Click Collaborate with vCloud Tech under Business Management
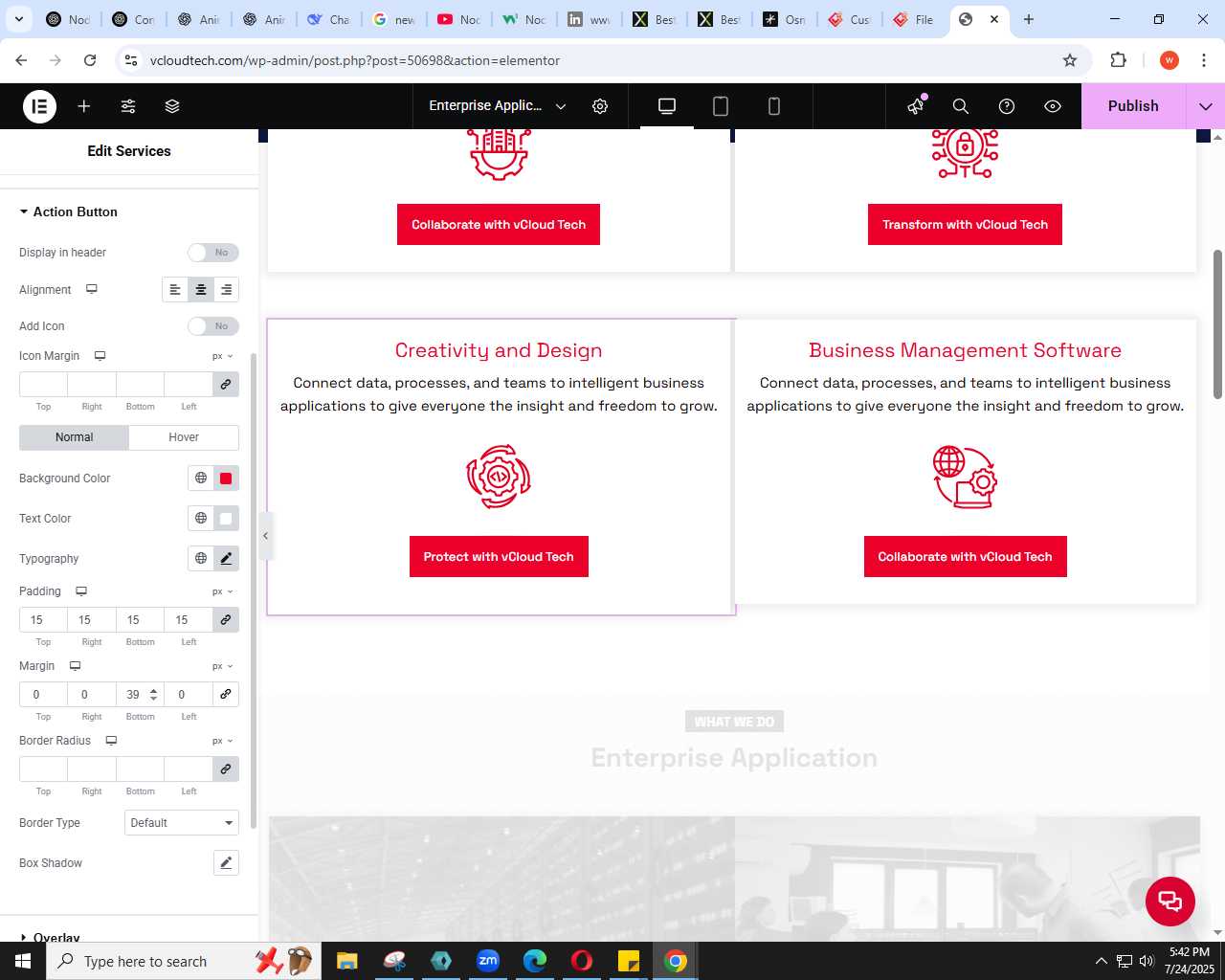The height and width of the screenshot is (980, 1225). pyautogui.click(x=965, y=557)
